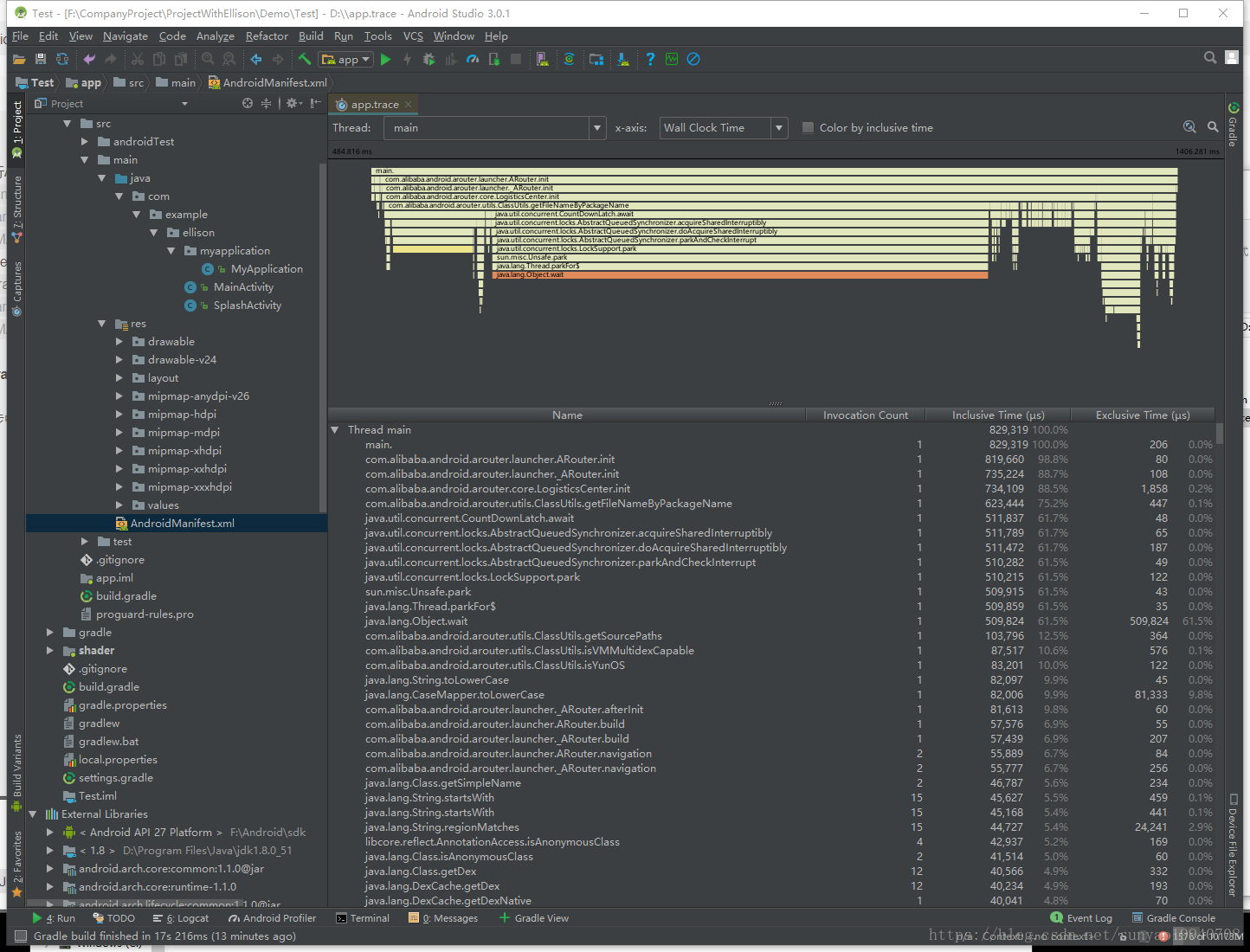1250x952 pixels.
Task: Open the AVD Manager icon
Action: point(542,59)
